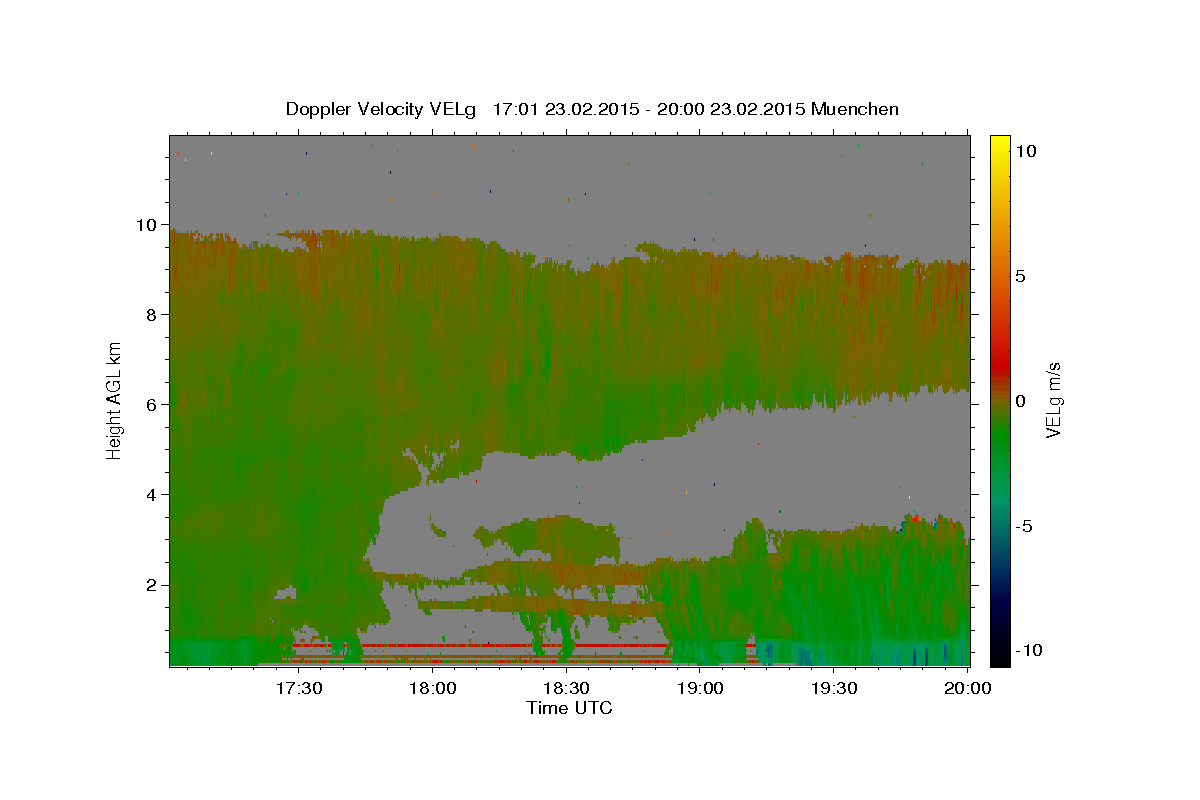This screenshot has width=1200, height=800.
Task: Click the end date 20:00 23.02.2015 in title
Action: 732,109
